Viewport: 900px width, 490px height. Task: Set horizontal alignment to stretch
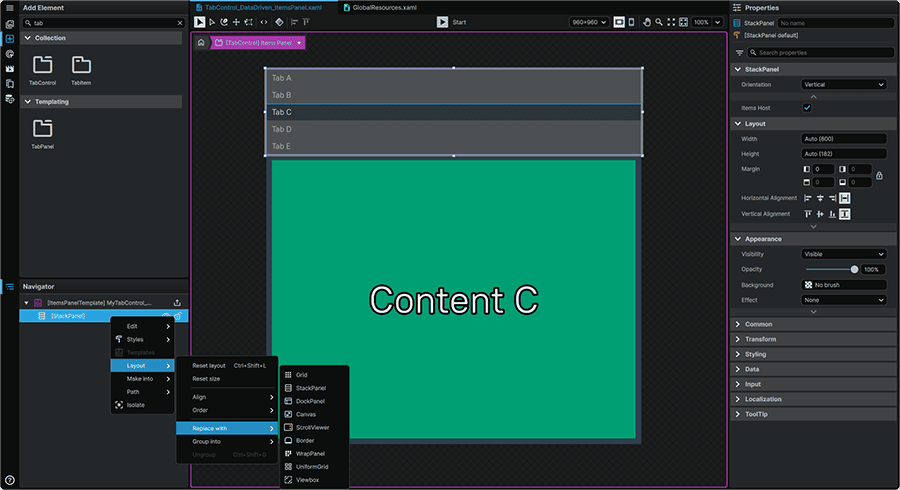(x=844, y=198)
